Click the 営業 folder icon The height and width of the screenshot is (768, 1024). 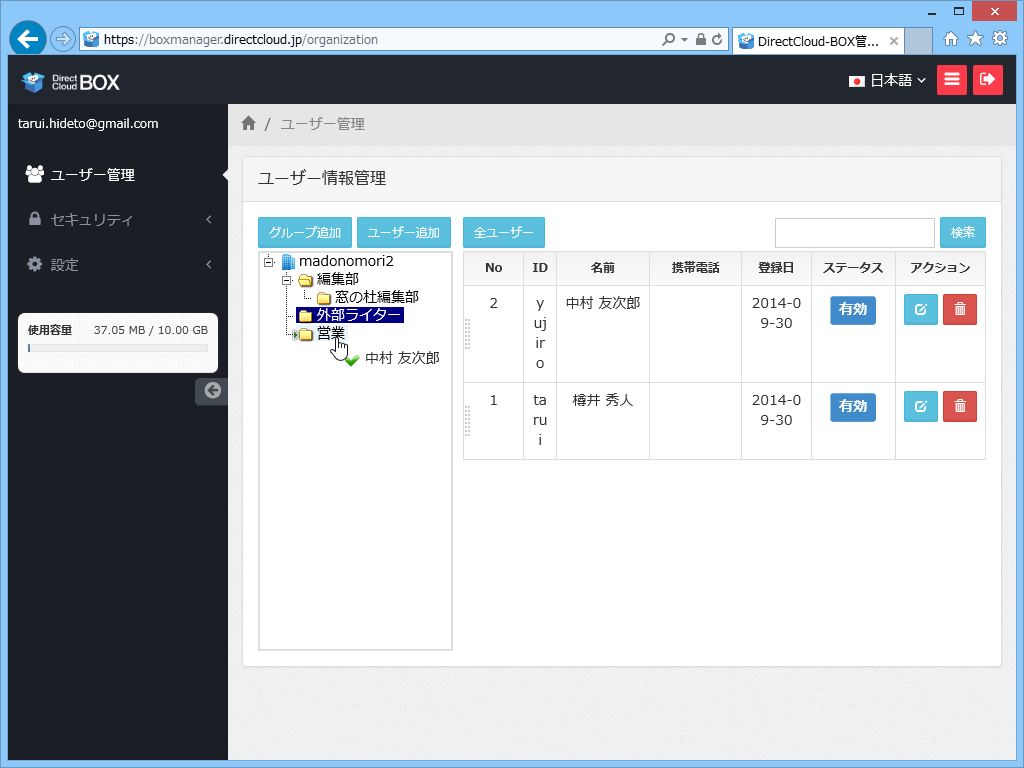306,334
